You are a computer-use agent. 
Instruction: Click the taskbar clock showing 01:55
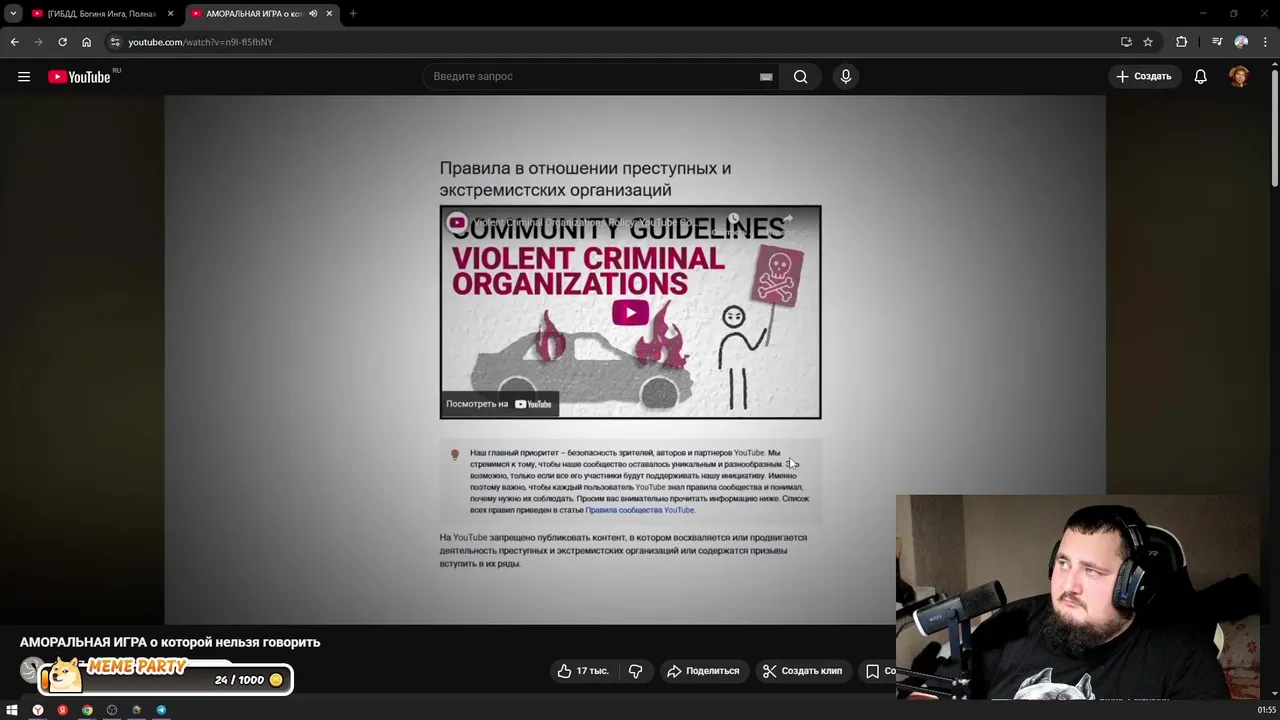[x=1266, y=710]
